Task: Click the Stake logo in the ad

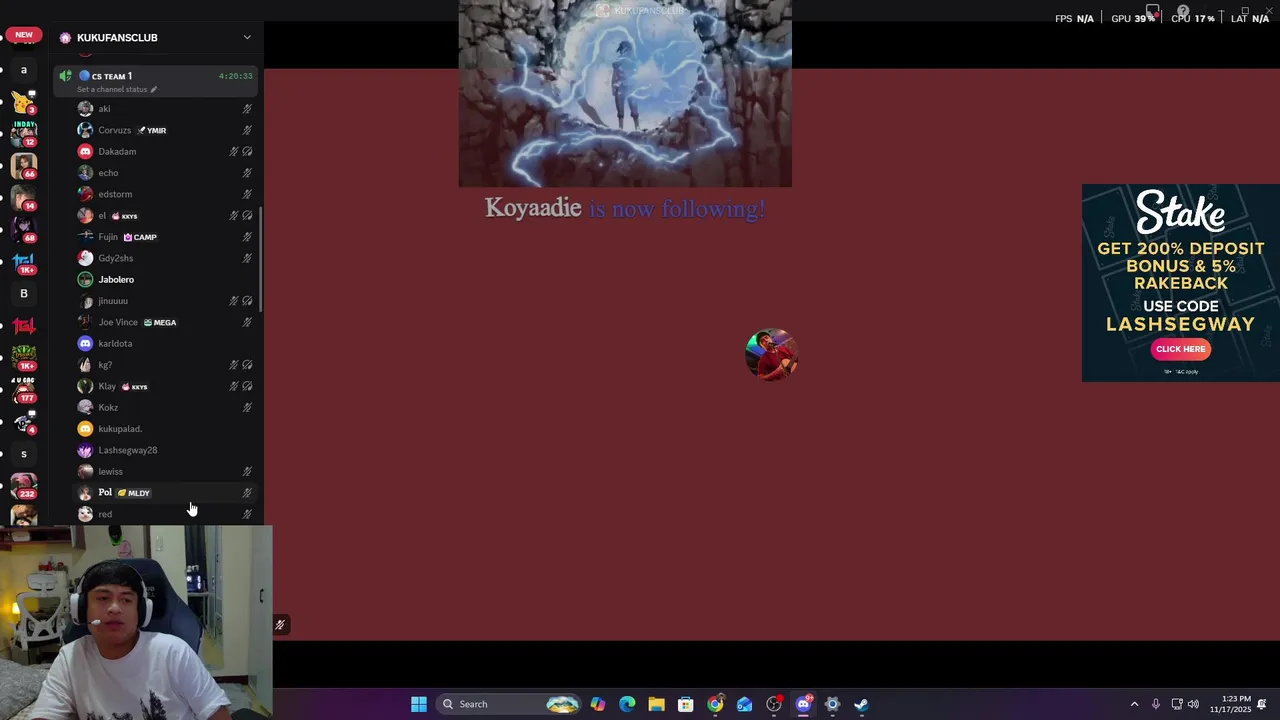Action: (x=1180, y=211)
